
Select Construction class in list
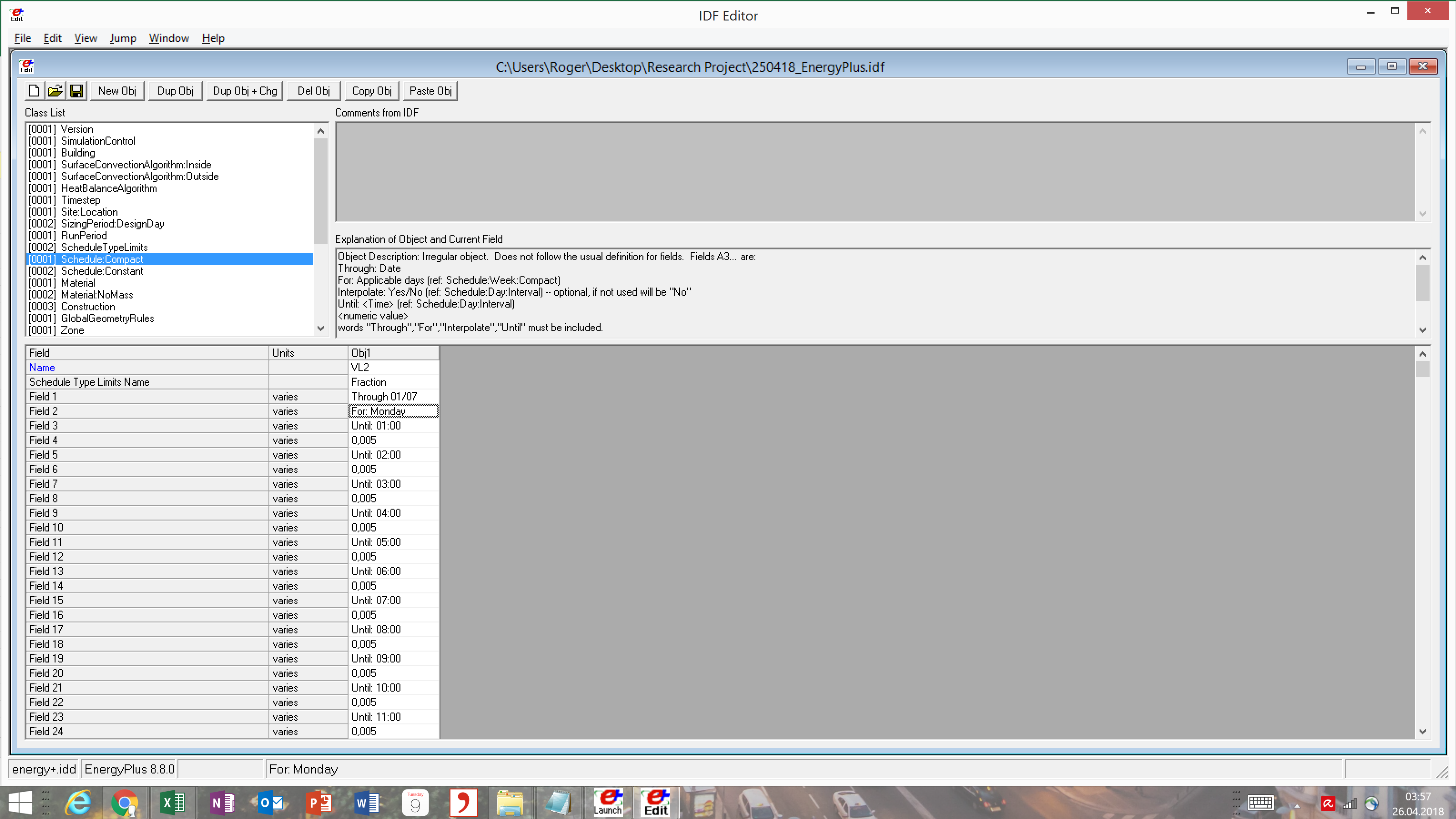click(x=170, y=307)
